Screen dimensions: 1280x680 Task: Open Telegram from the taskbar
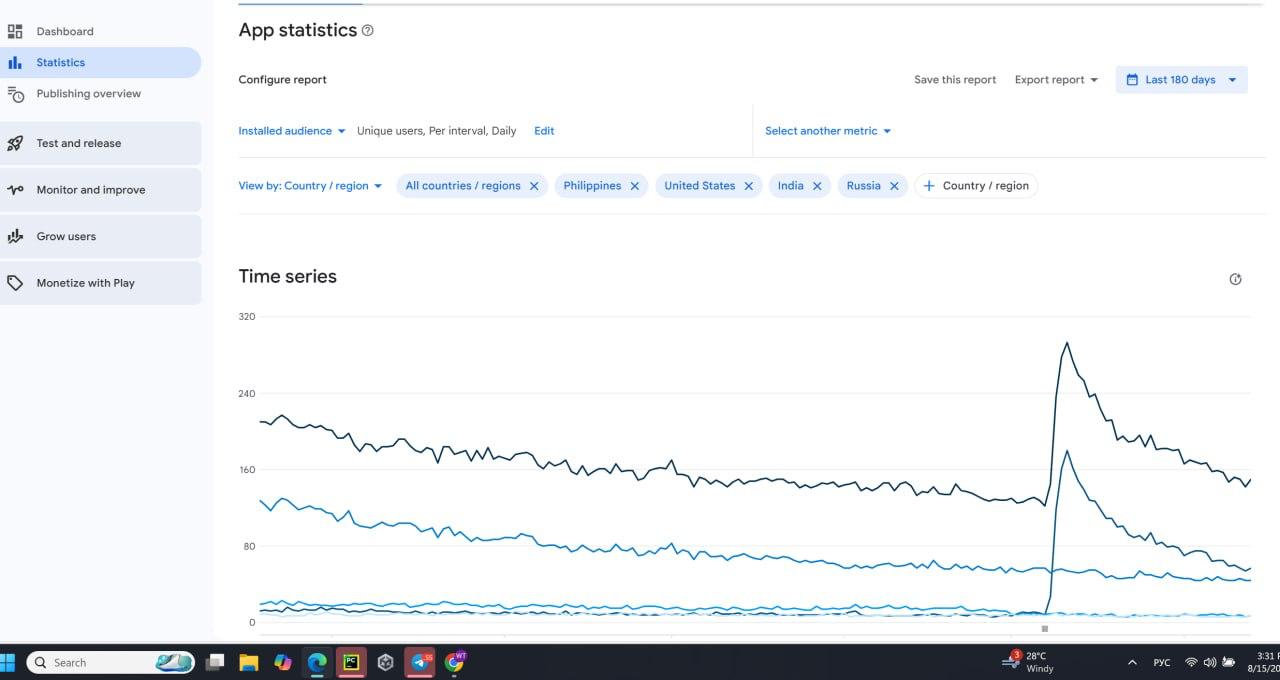[419, 662]
